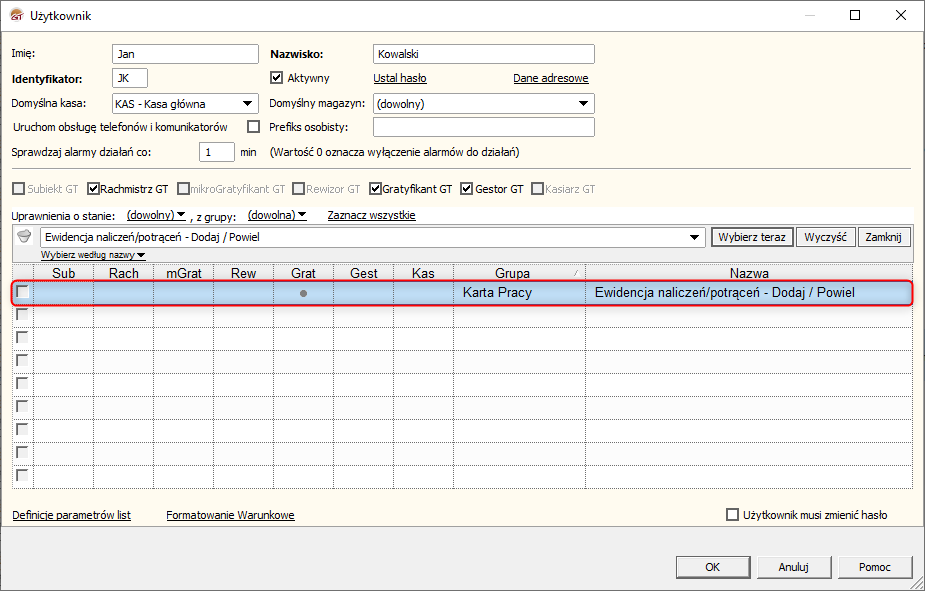Click the Sub column header

click(64, 273)
